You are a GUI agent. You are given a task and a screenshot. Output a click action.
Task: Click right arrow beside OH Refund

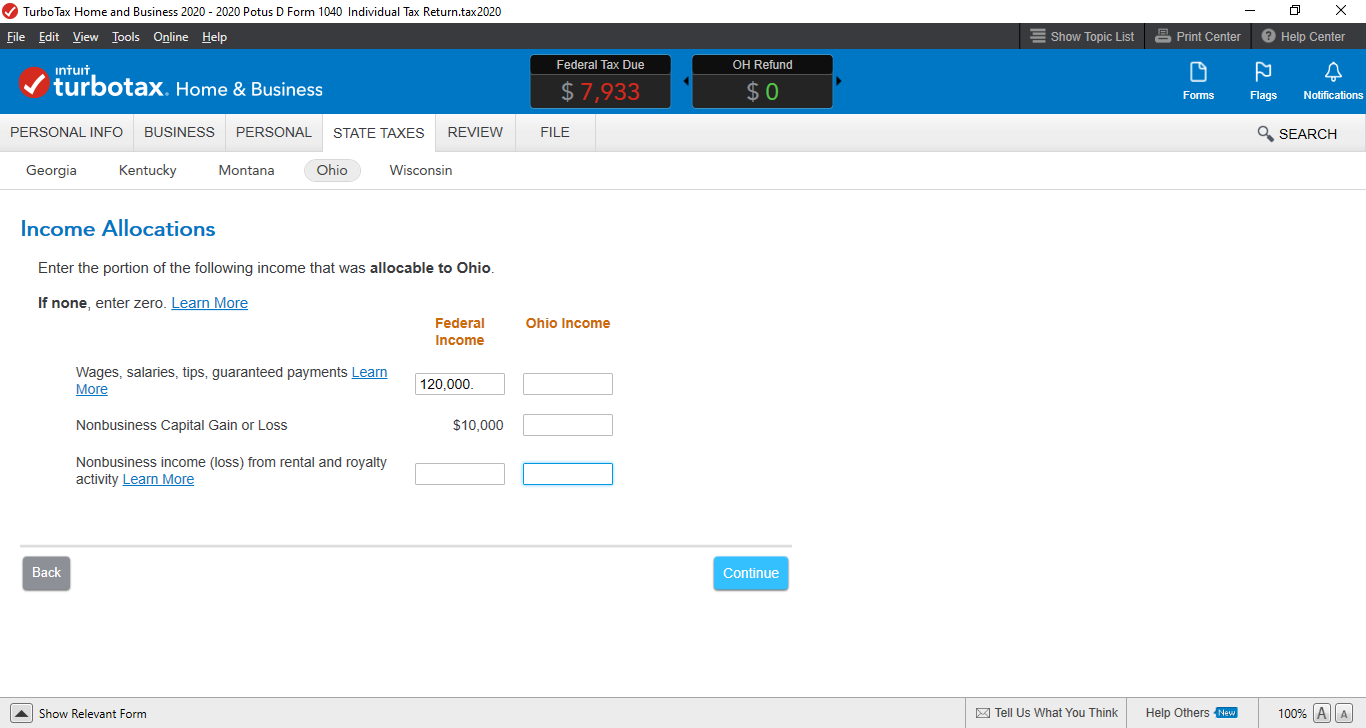[x=839, y=81]
